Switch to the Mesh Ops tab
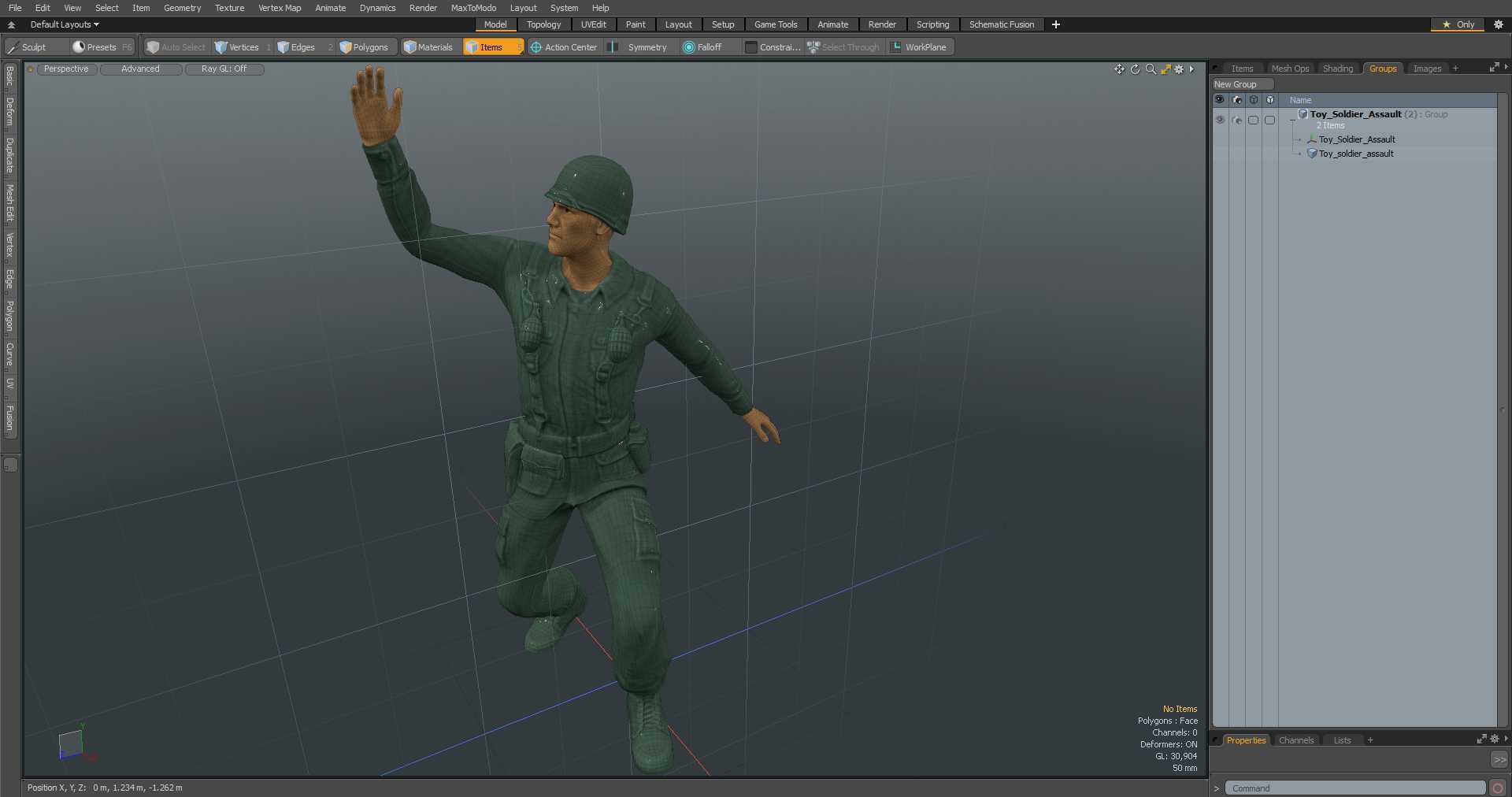The height and width of the screenshot is (797, 1512). [1290, 69]
